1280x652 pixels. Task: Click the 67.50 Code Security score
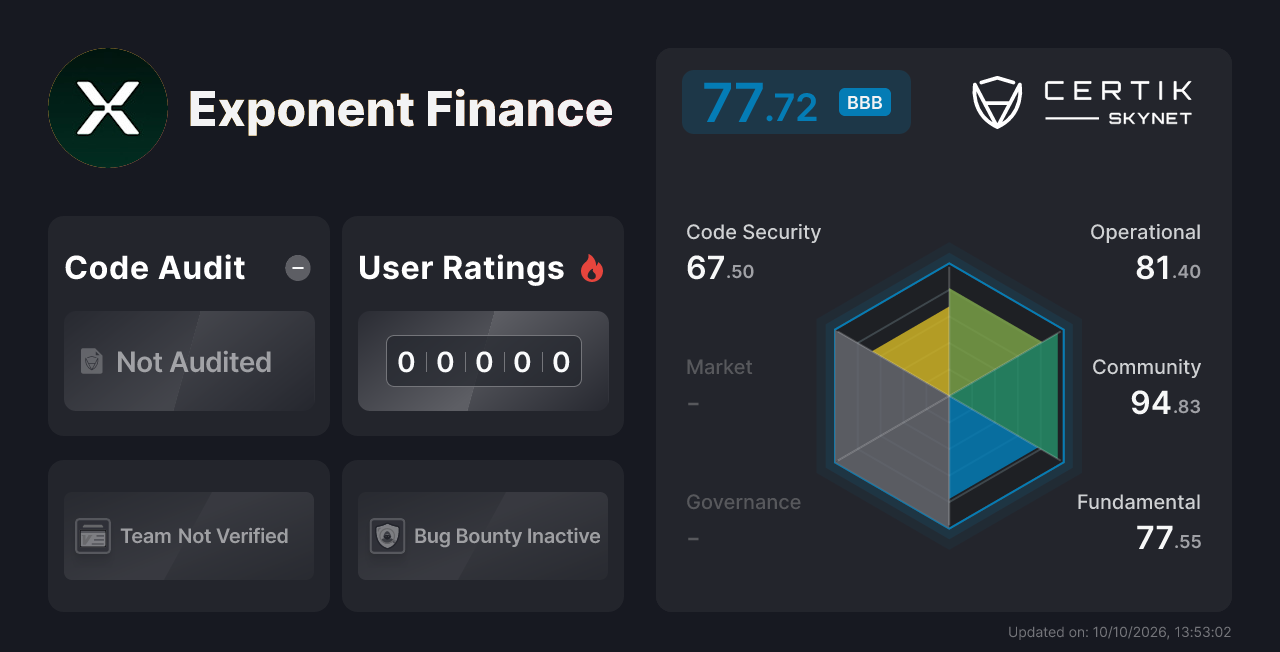pyautogui.click(x=720, y=268)
